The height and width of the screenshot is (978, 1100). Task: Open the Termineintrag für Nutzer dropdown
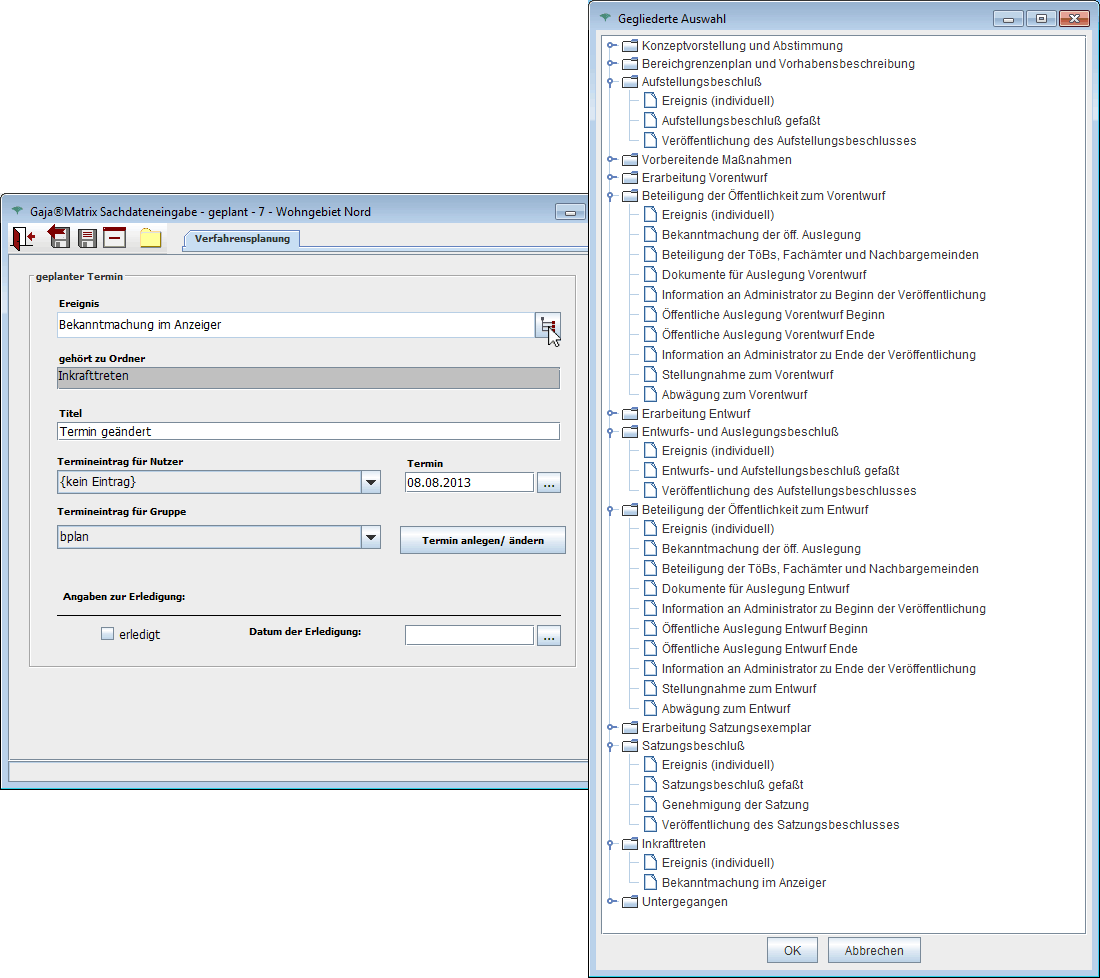coord(371,482)
